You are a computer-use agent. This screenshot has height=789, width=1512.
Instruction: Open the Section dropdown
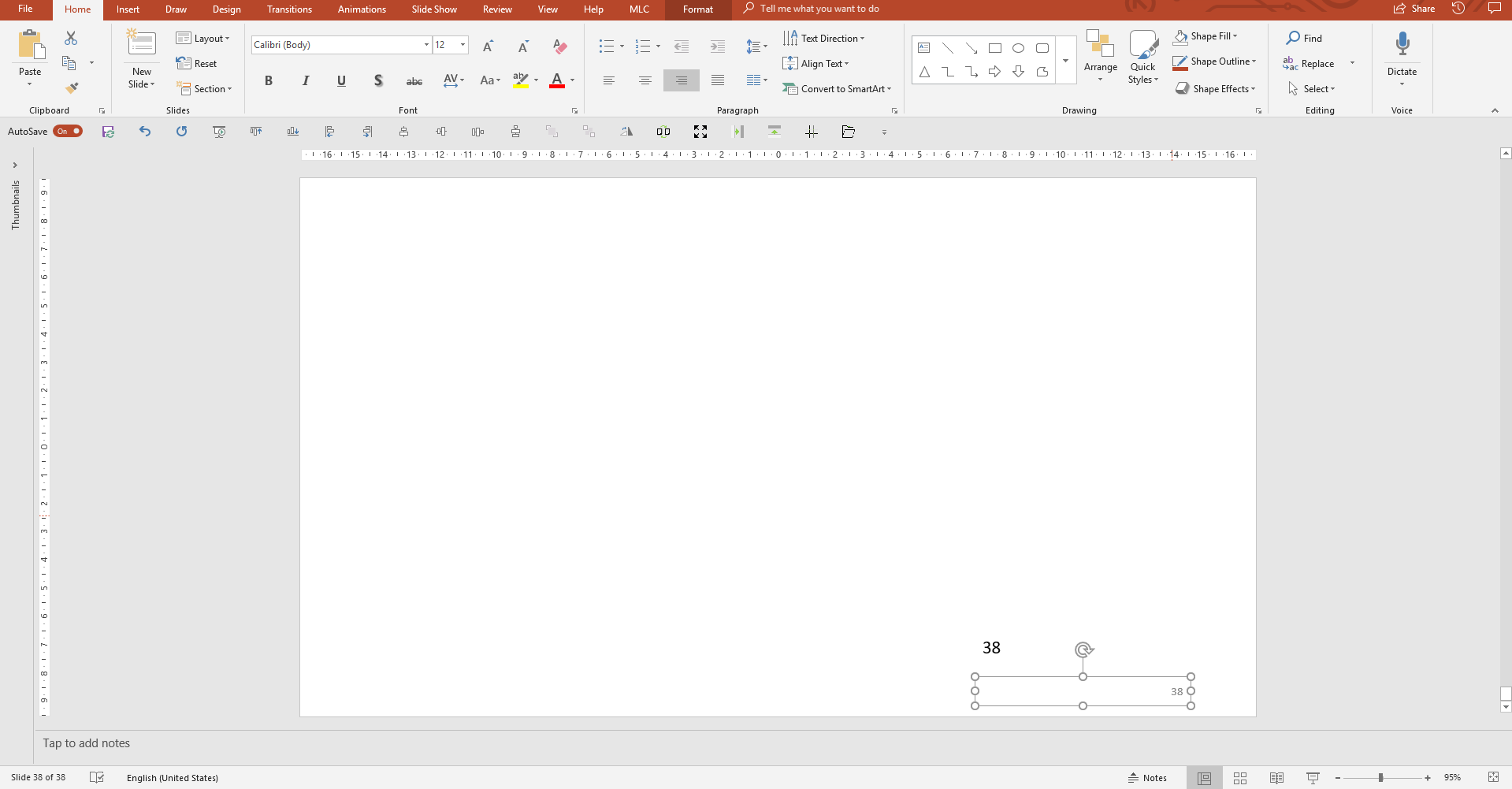pyautogui.click(x=204, y=89)
